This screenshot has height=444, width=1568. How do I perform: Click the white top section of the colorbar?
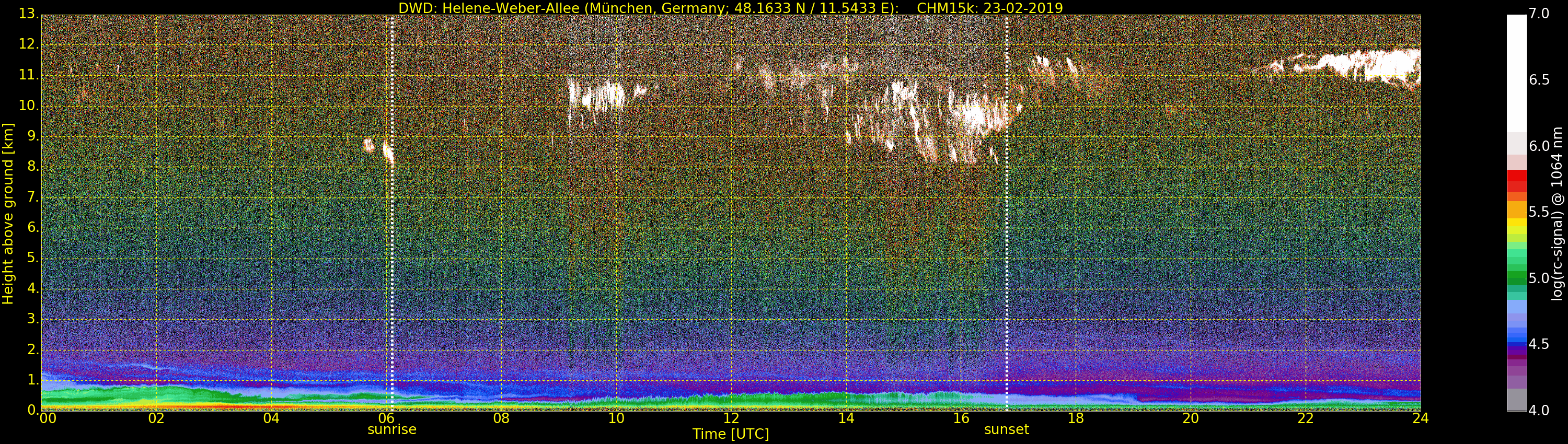point(1516,73)
